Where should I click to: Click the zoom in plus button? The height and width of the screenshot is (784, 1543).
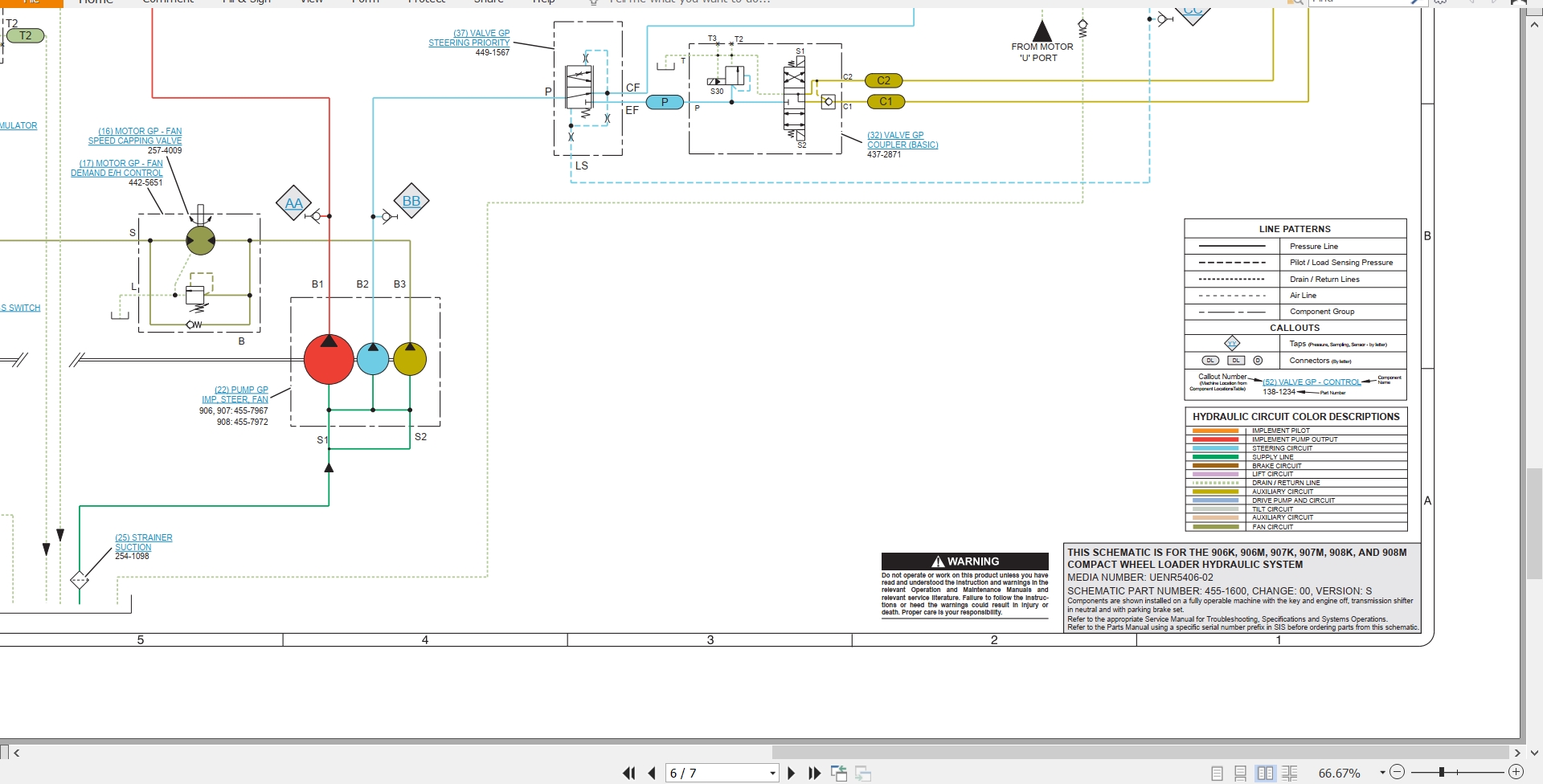click(1516, 772)
